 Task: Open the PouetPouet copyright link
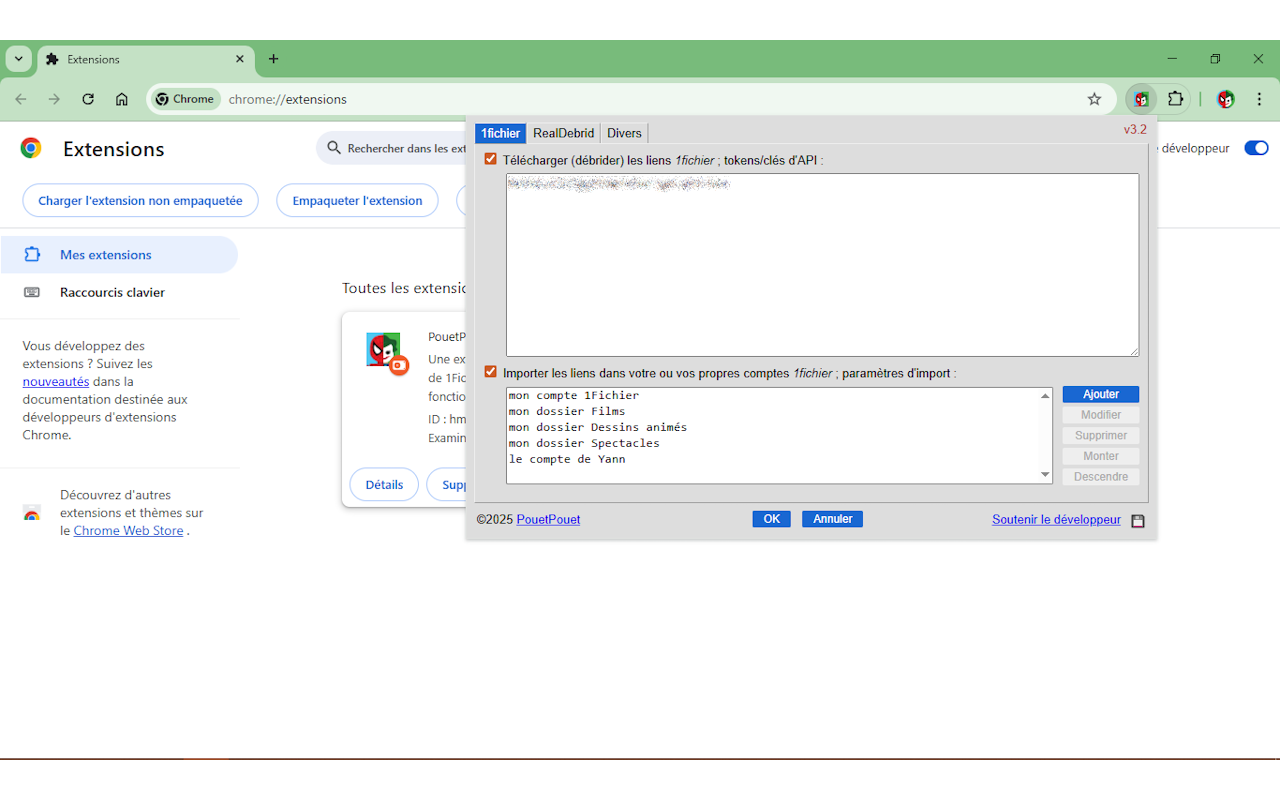tap(548, 520)
